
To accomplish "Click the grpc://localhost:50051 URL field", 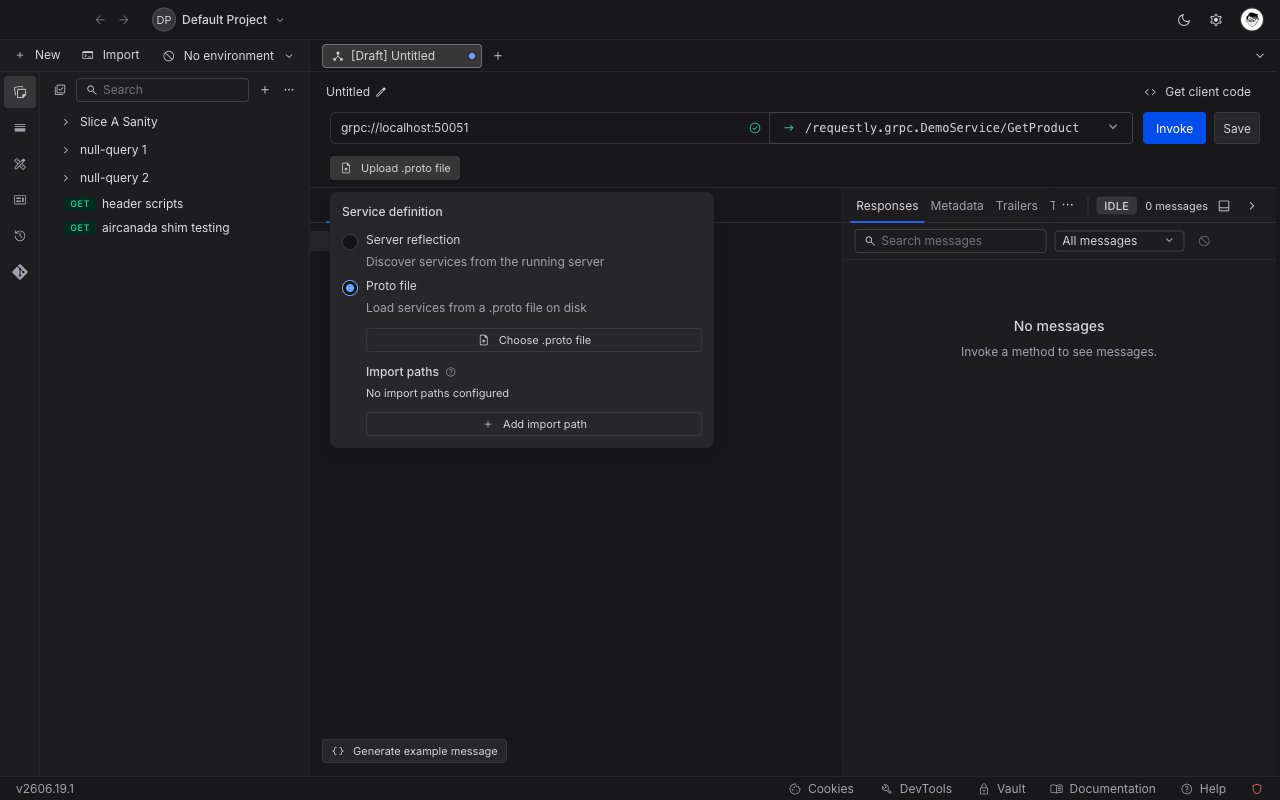I will pos(550,128).
